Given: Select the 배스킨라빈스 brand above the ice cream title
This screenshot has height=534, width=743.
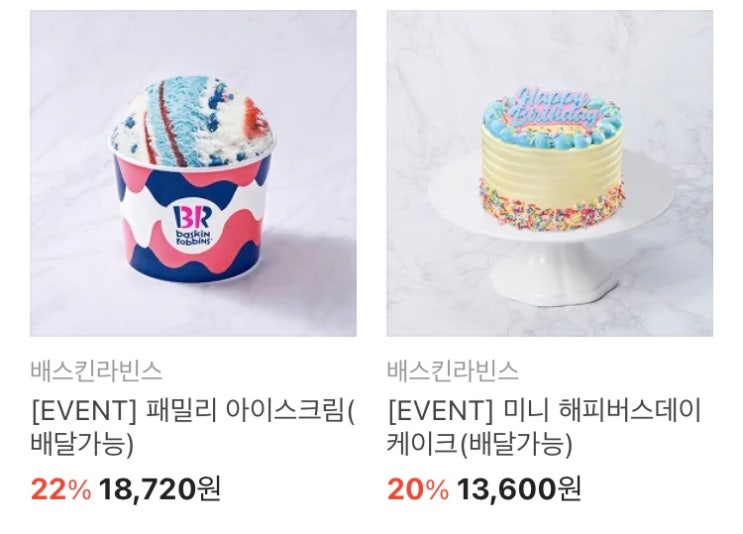Looking at the screenshot, I should point(96,371).
